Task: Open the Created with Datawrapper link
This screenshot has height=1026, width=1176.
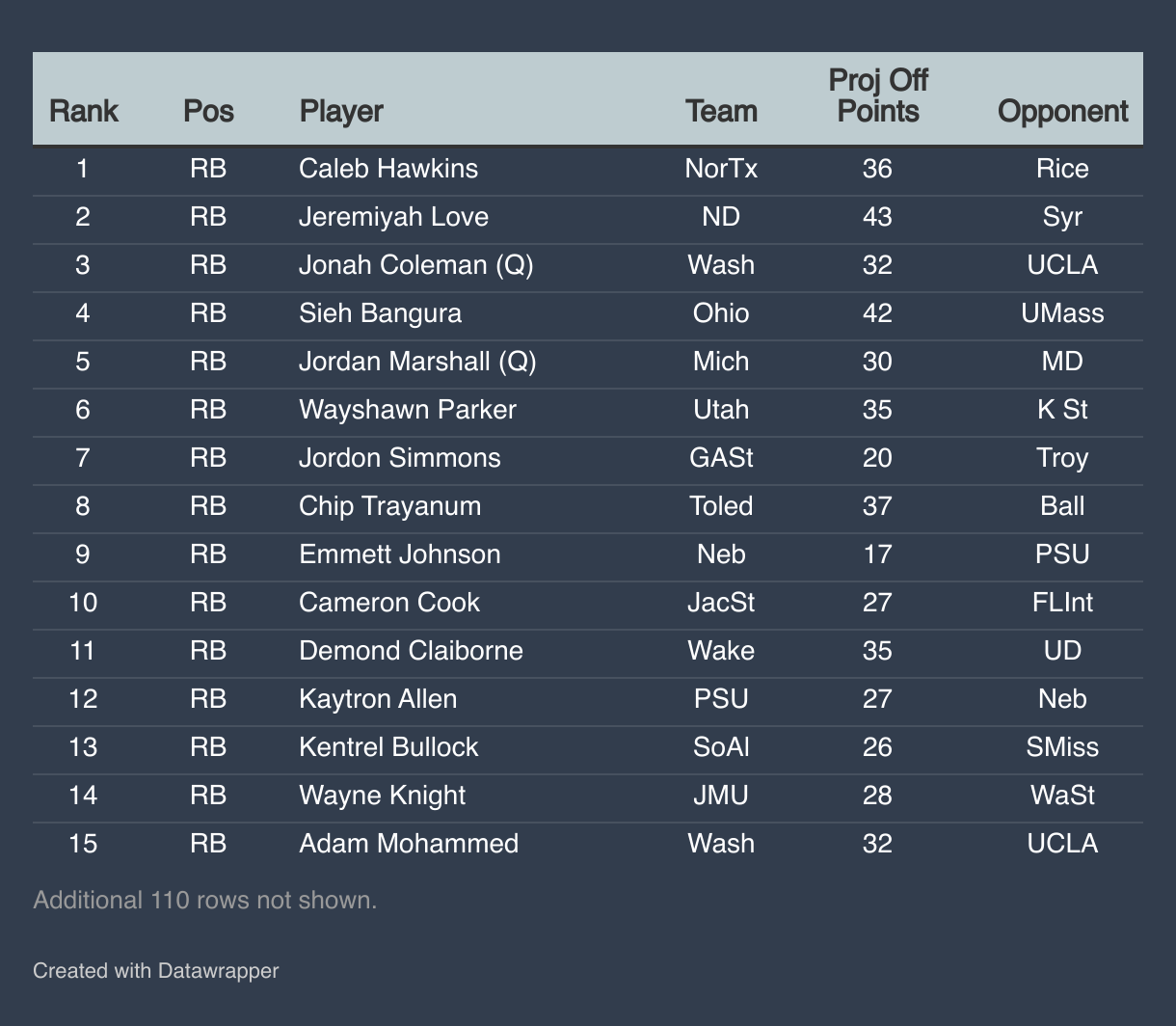Action: [155, 970]
